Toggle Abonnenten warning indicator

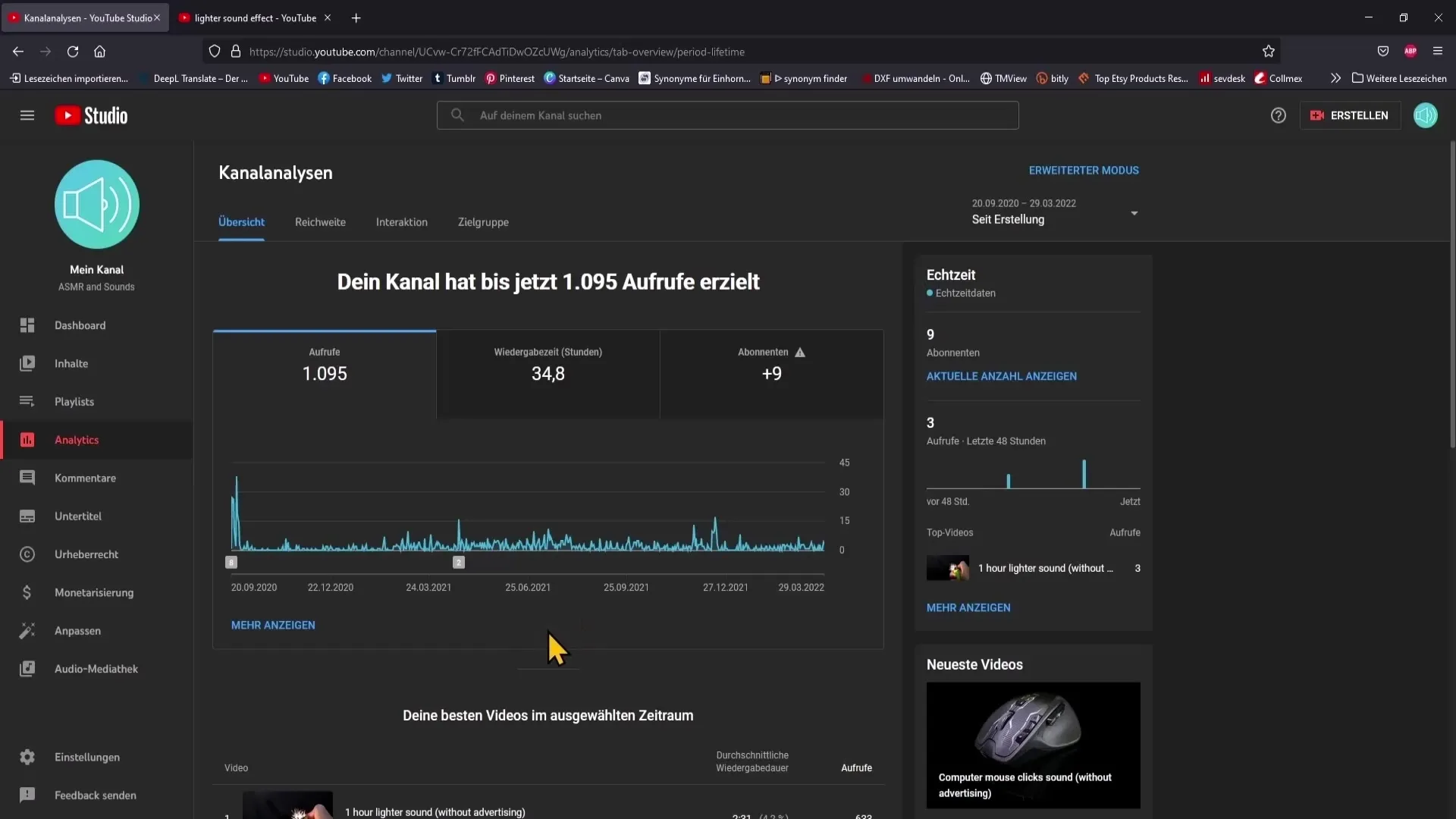(x=800, y=352)
